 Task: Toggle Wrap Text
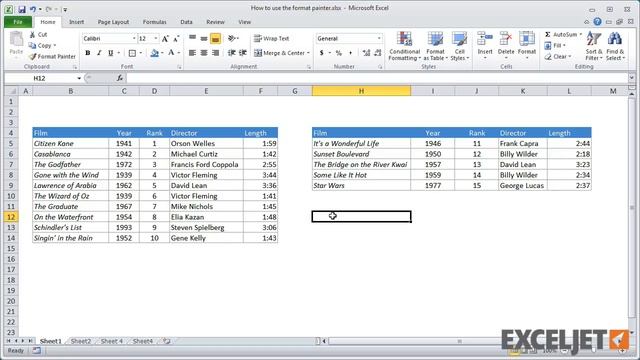point(271,38)
